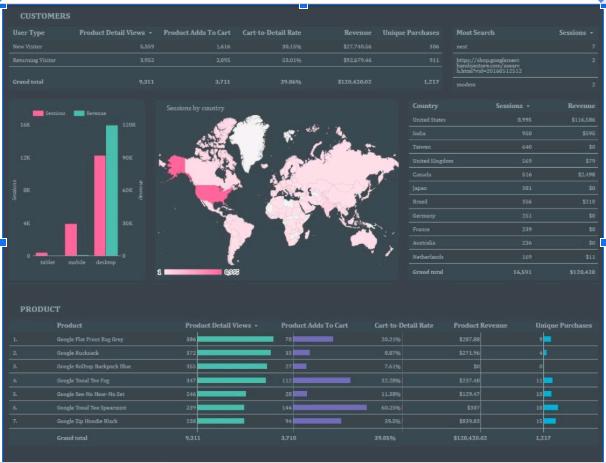606x463 pixels.
Task: Open sort arrow on Country table Sessions
Action: tap(528, 106)
